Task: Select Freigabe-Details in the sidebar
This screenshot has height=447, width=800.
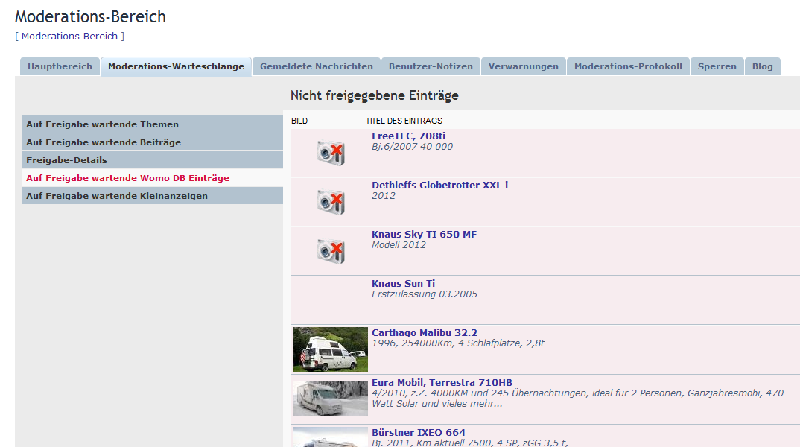Action: (152, 160)
